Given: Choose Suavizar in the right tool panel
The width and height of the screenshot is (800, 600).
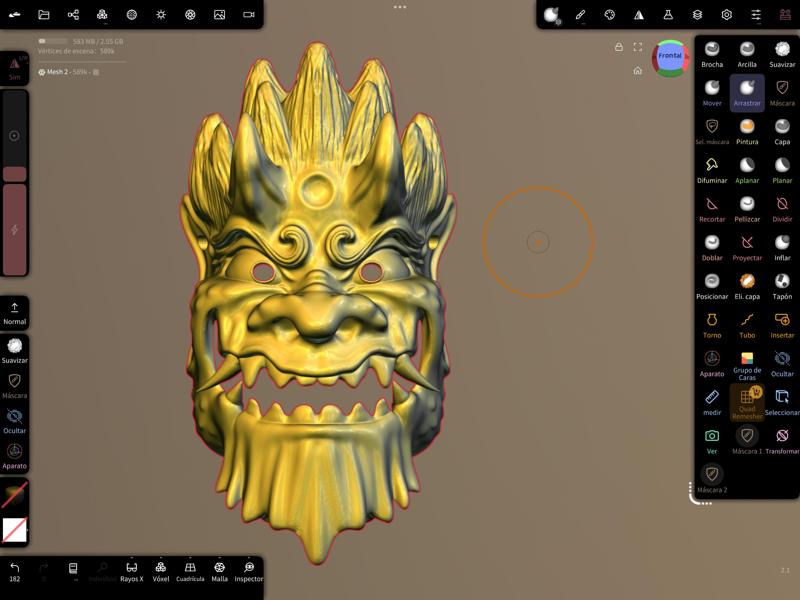Looking at the screenshot, I should 782,55.
